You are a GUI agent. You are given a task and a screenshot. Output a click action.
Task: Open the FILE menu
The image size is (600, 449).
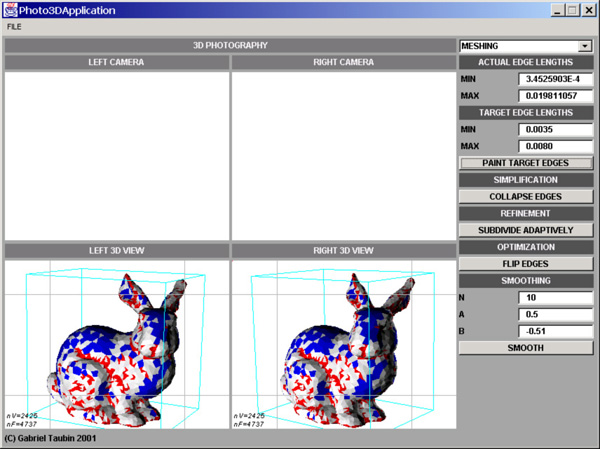click(14, 27)
